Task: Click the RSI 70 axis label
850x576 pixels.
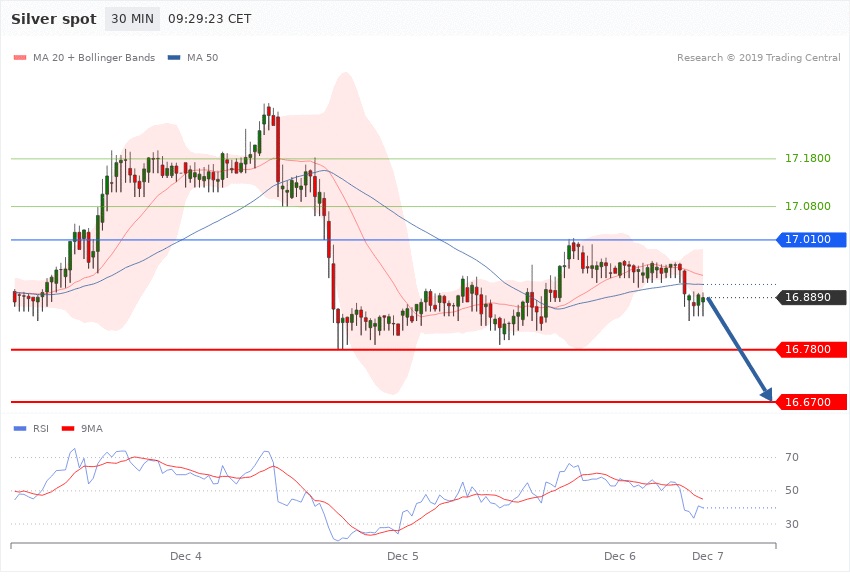Action: point(792,458)
